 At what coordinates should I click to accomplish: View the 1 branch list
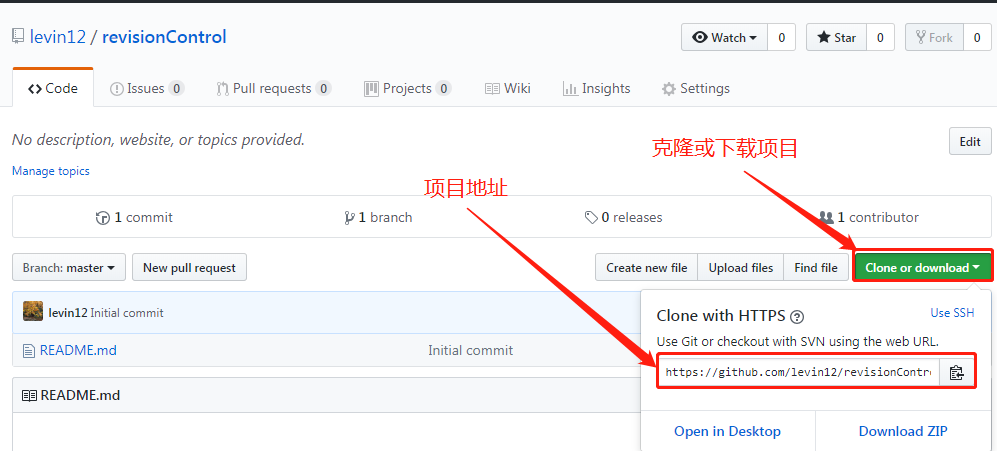[x=378, y=218]
